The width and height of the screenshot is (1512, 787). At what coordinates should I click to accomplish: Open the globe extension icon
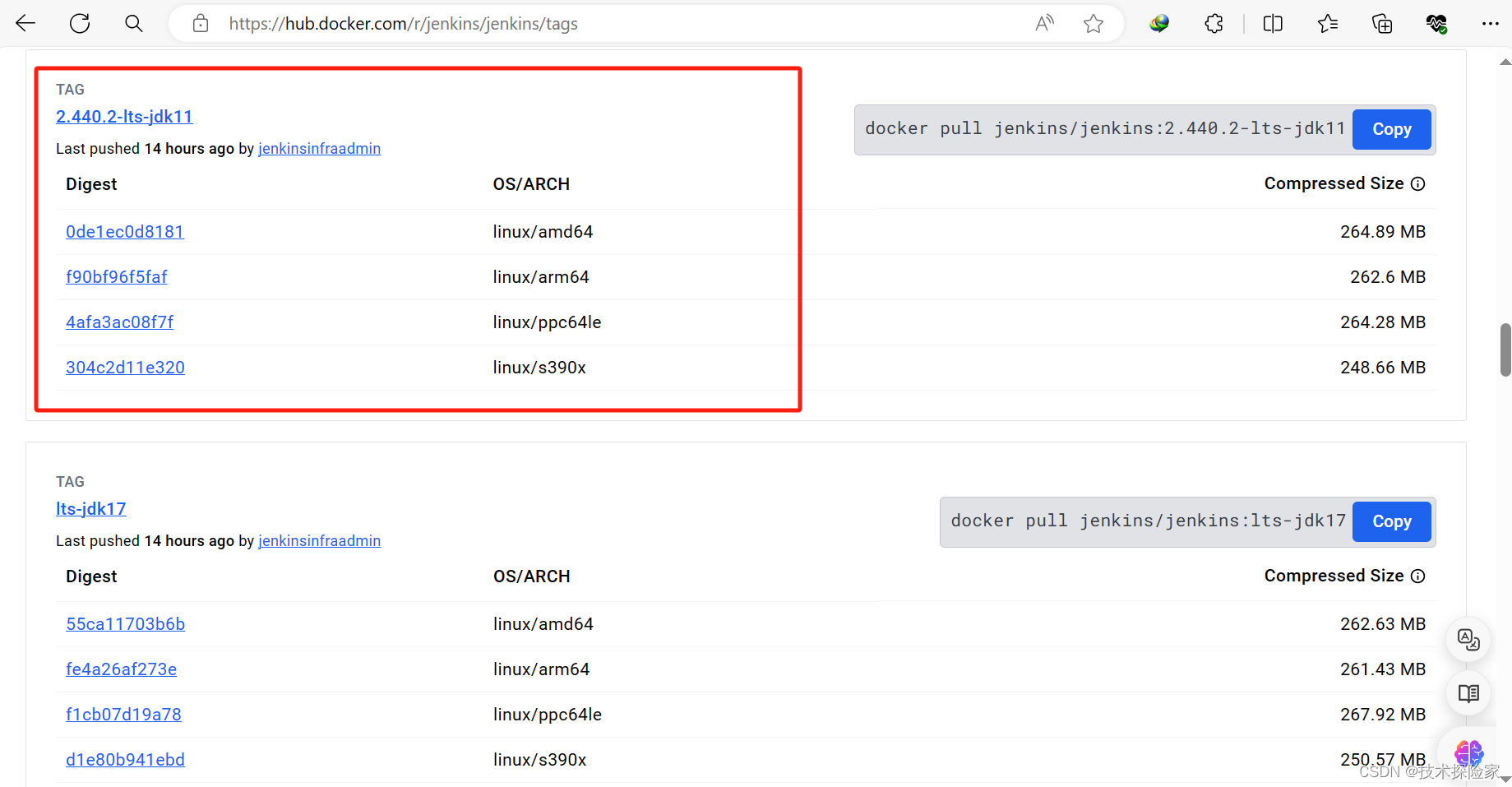pyautogui.click(x=1159, y=24)
